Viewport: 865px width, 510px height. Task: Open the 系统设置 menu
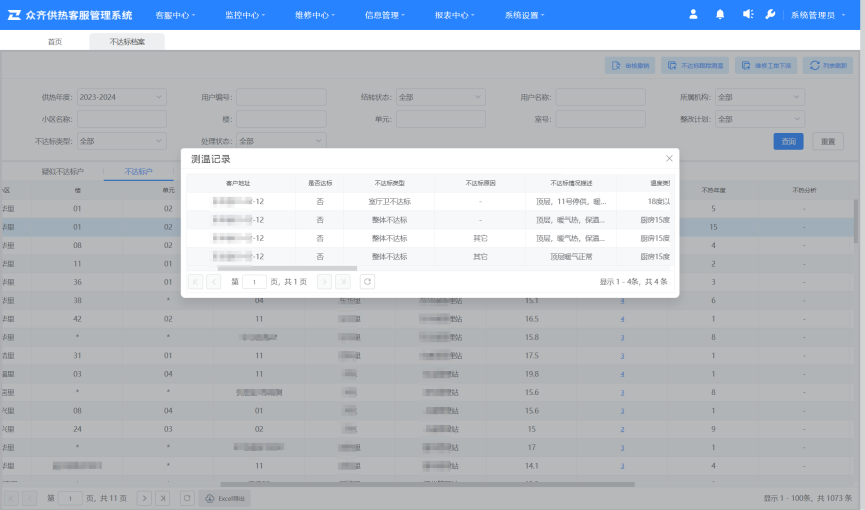[524, 15]
